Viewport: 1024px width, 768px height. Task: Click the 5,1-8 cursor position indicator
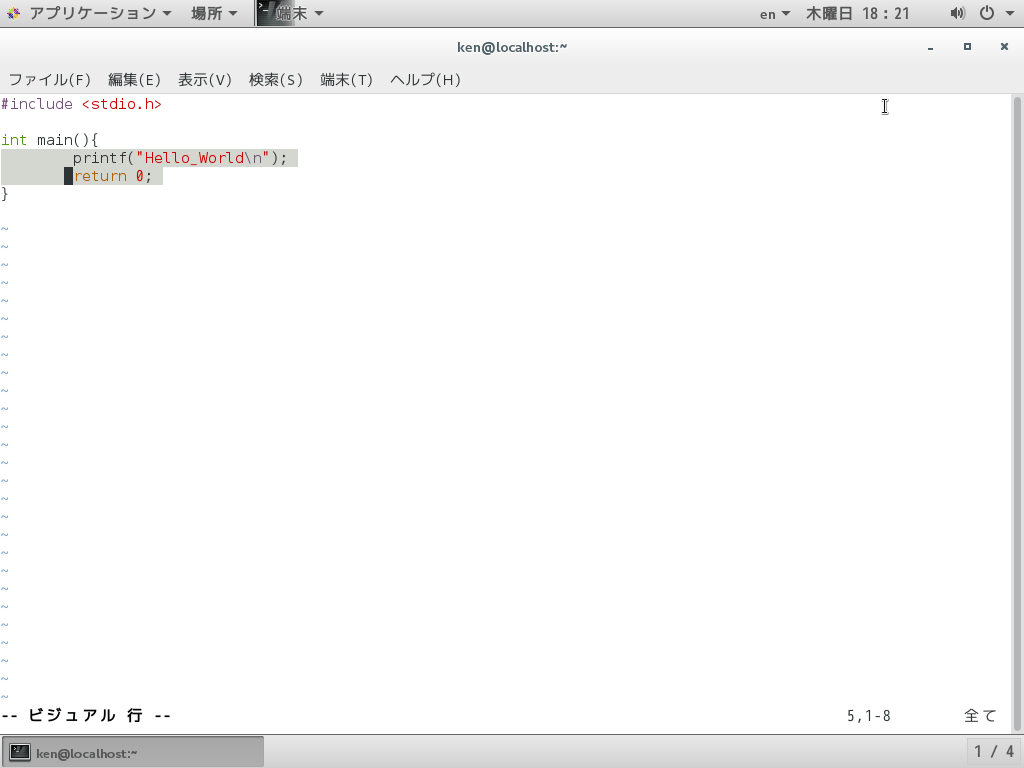(x=869, y=716)
